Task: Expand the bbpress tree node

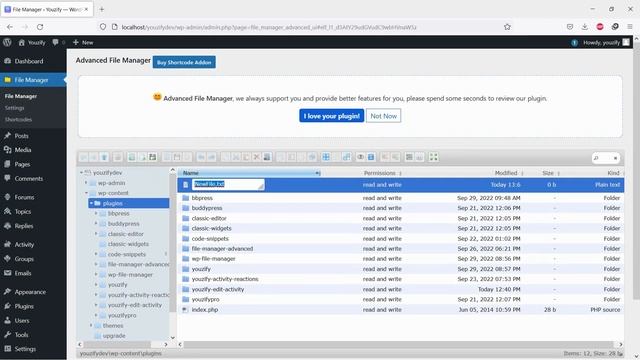Action: click(x=96, y=213)
